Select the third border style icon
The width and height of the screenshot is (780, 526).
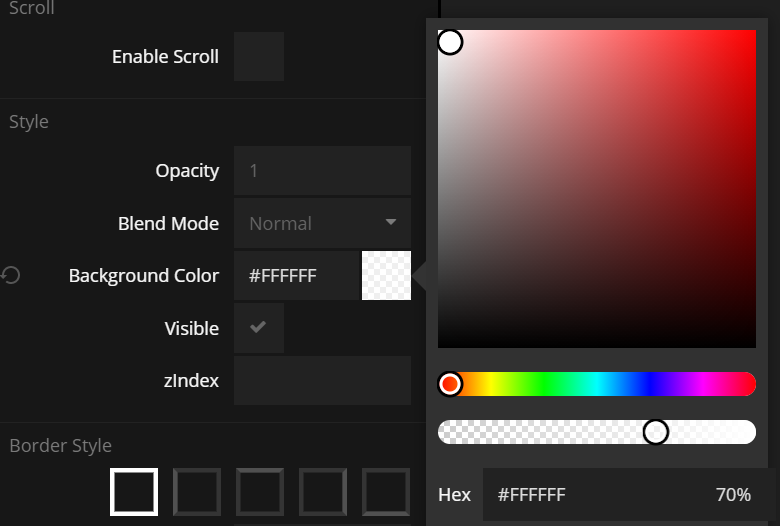(x=260, y=492)
